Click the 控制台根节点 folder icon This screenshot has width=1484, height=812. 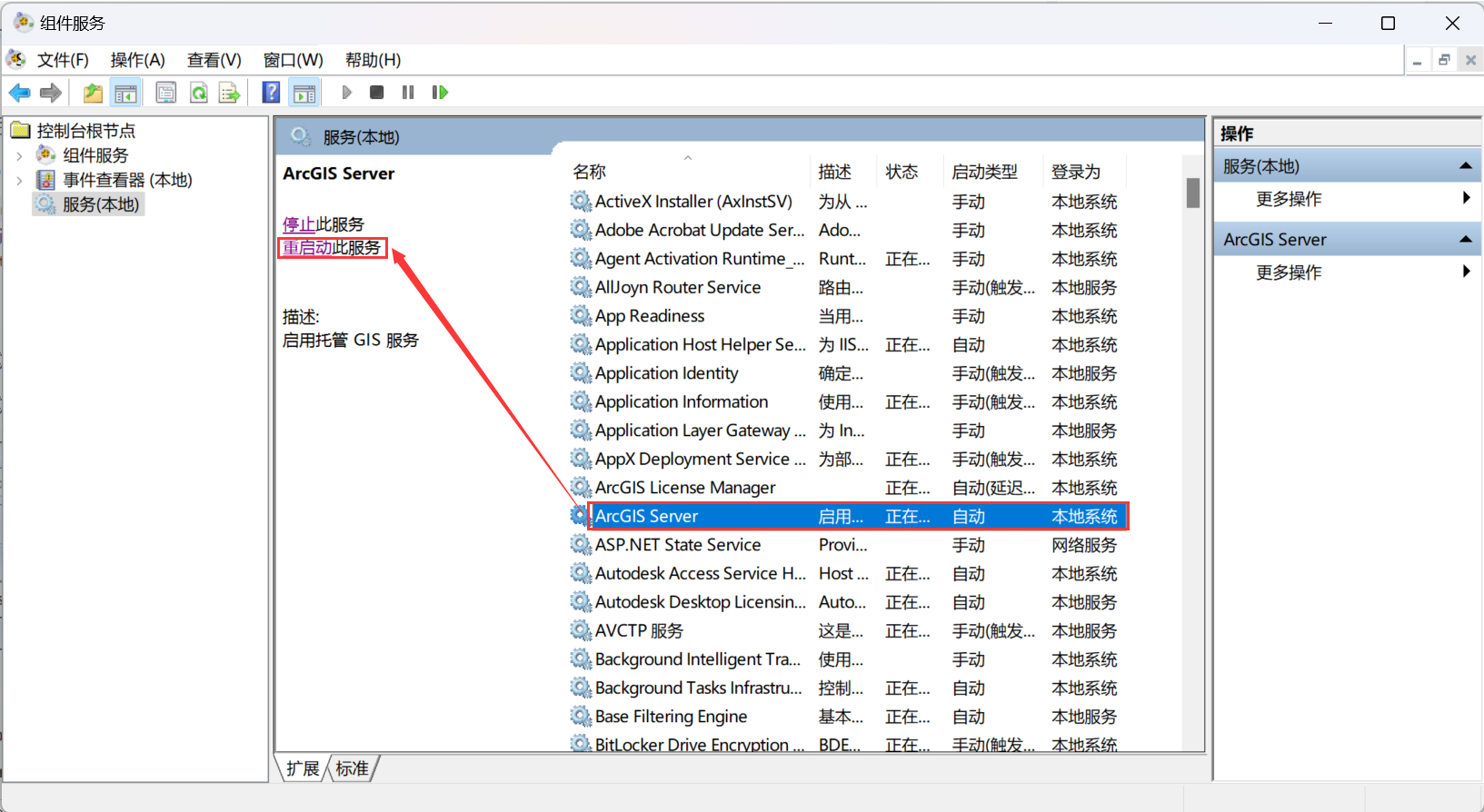click(21, 131)
